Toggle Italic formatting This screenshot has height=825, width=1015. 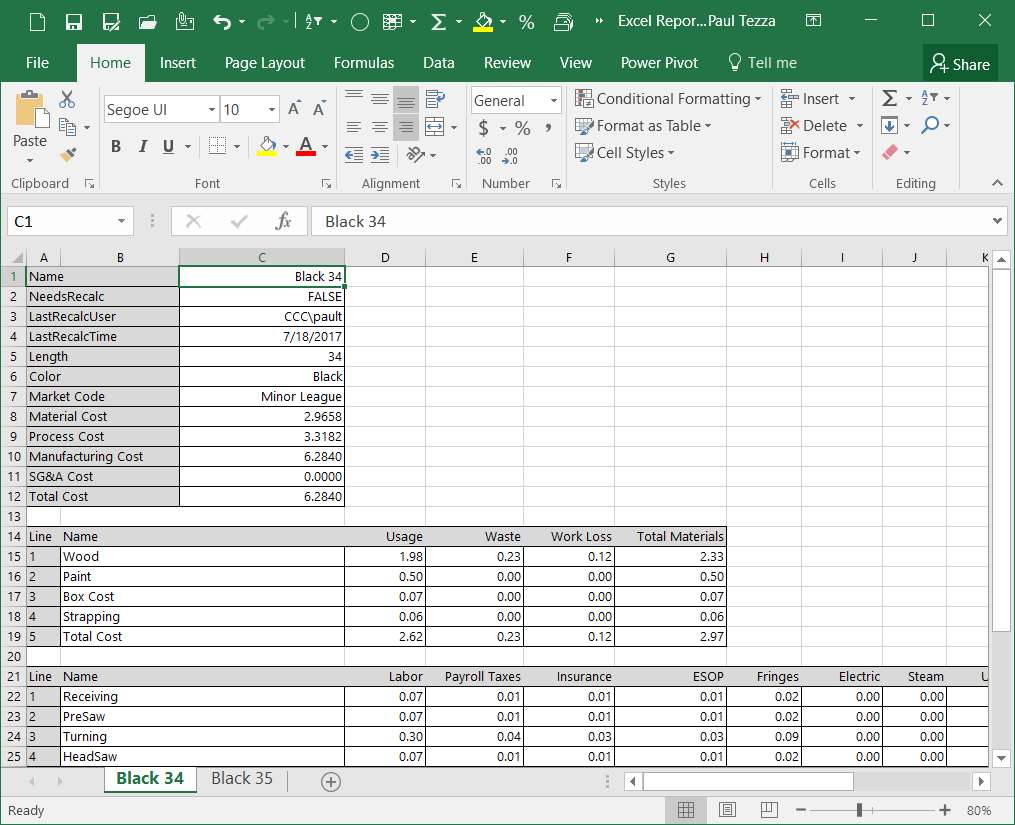tap(143, 146)
